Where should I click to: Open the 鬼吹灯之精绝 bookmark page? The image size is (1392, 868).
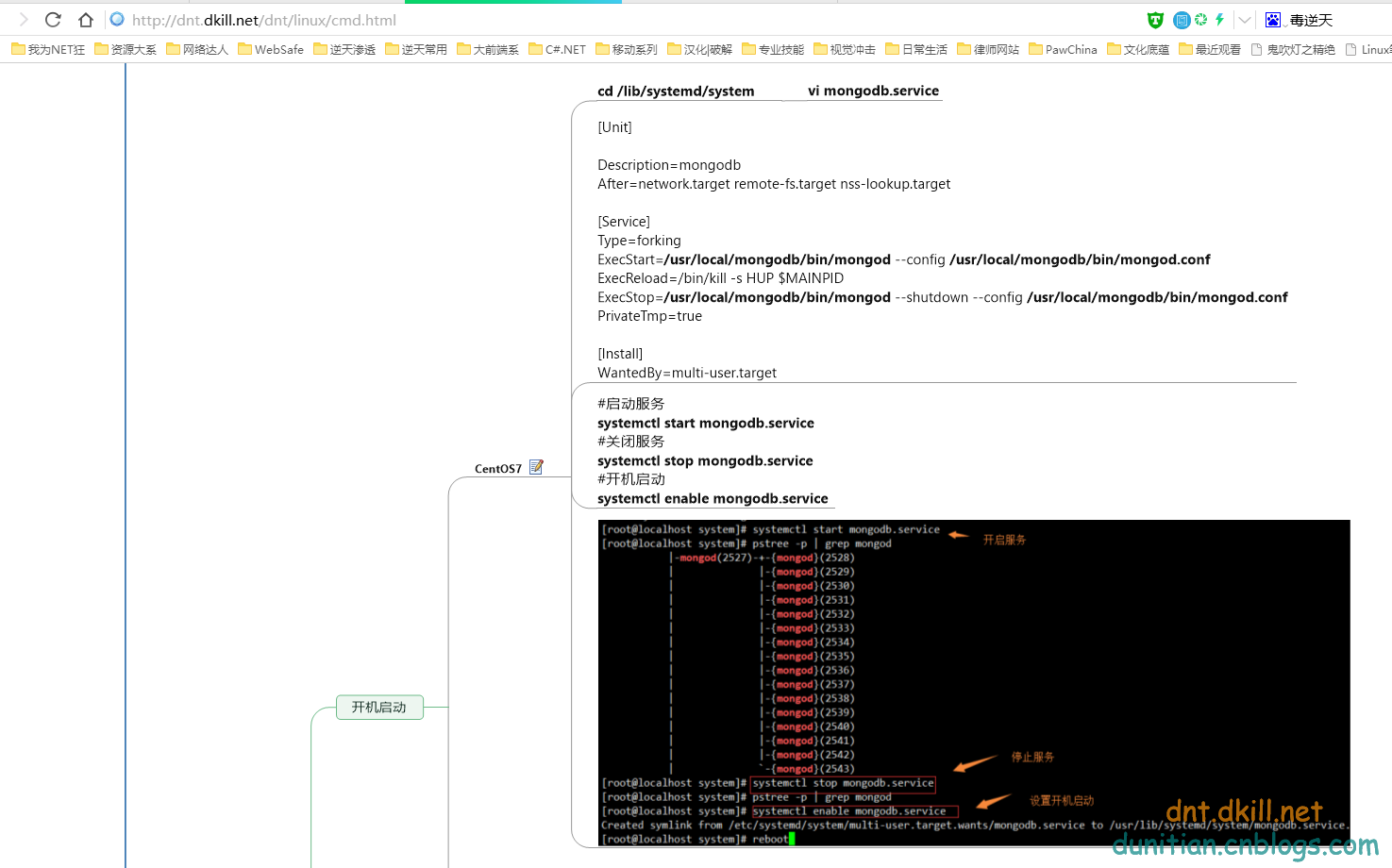(x=1293, y=49)
